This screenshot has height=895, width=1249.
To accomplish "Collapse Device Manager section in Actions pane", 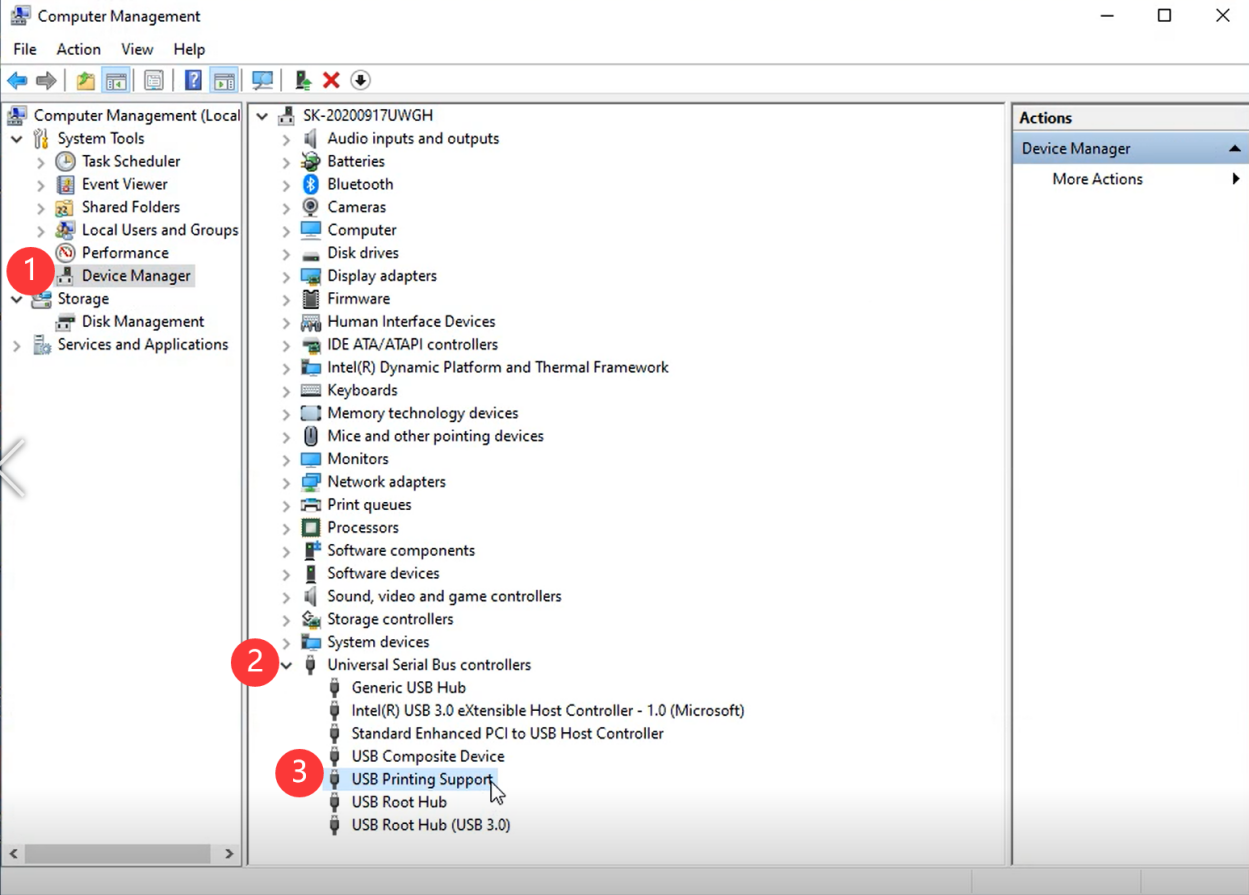I will (1234, 149).
